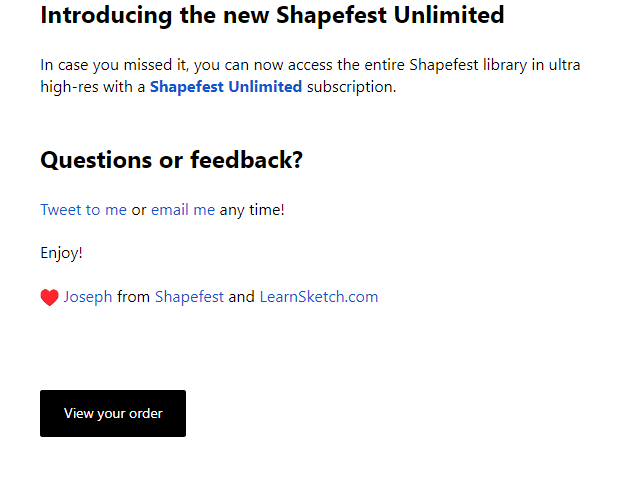Click the word 'Unlimited' in the top heading
This screenshot has height=478, width=621.
click(449, 15)
